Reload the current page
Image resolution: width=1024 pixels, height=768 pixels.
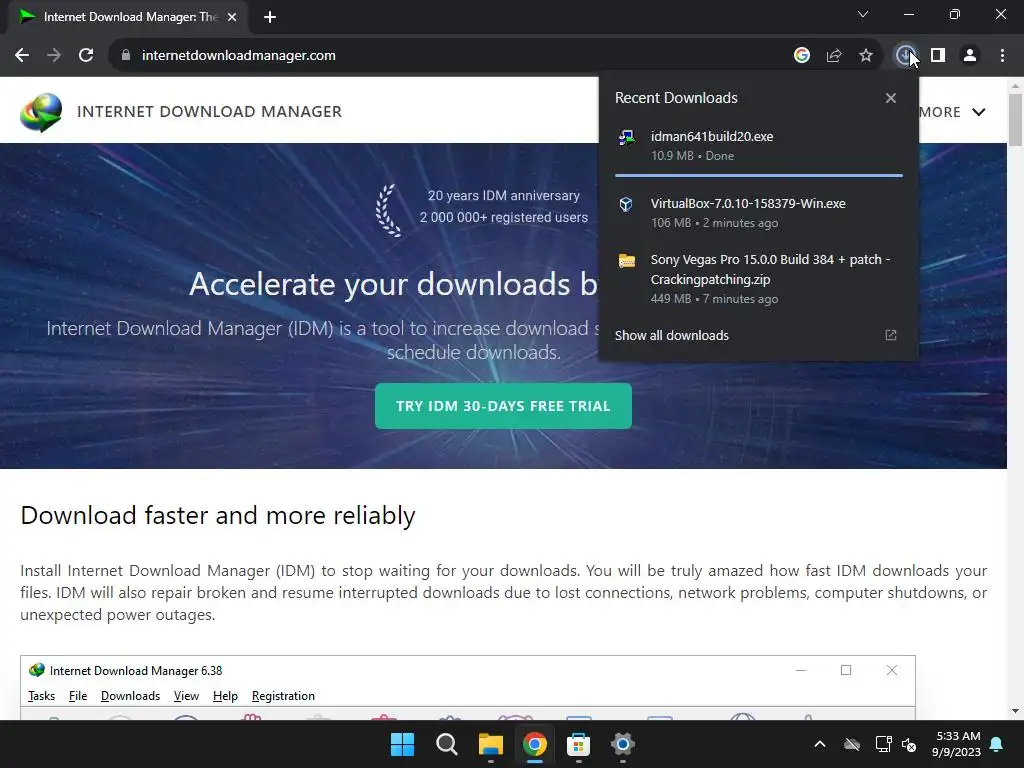(x=86, y=56)
